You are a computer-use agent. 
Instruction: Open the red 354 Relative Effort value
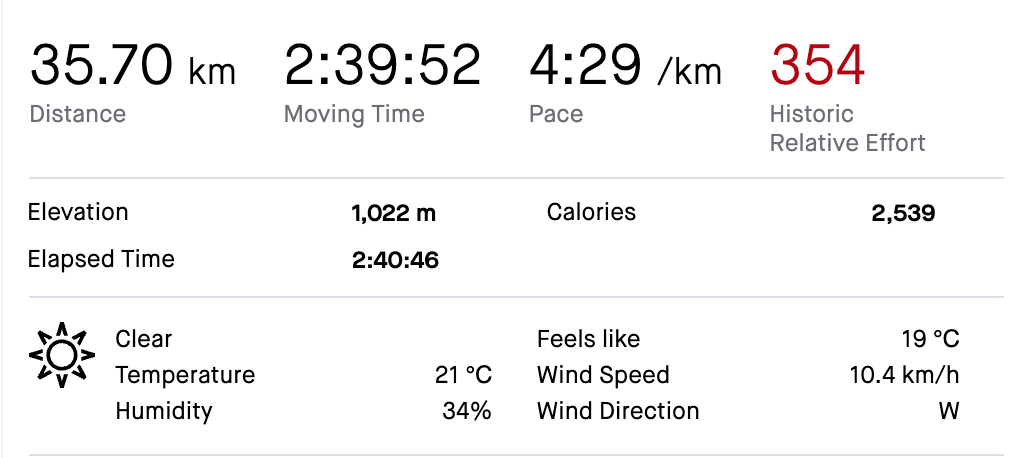point(817,66)
